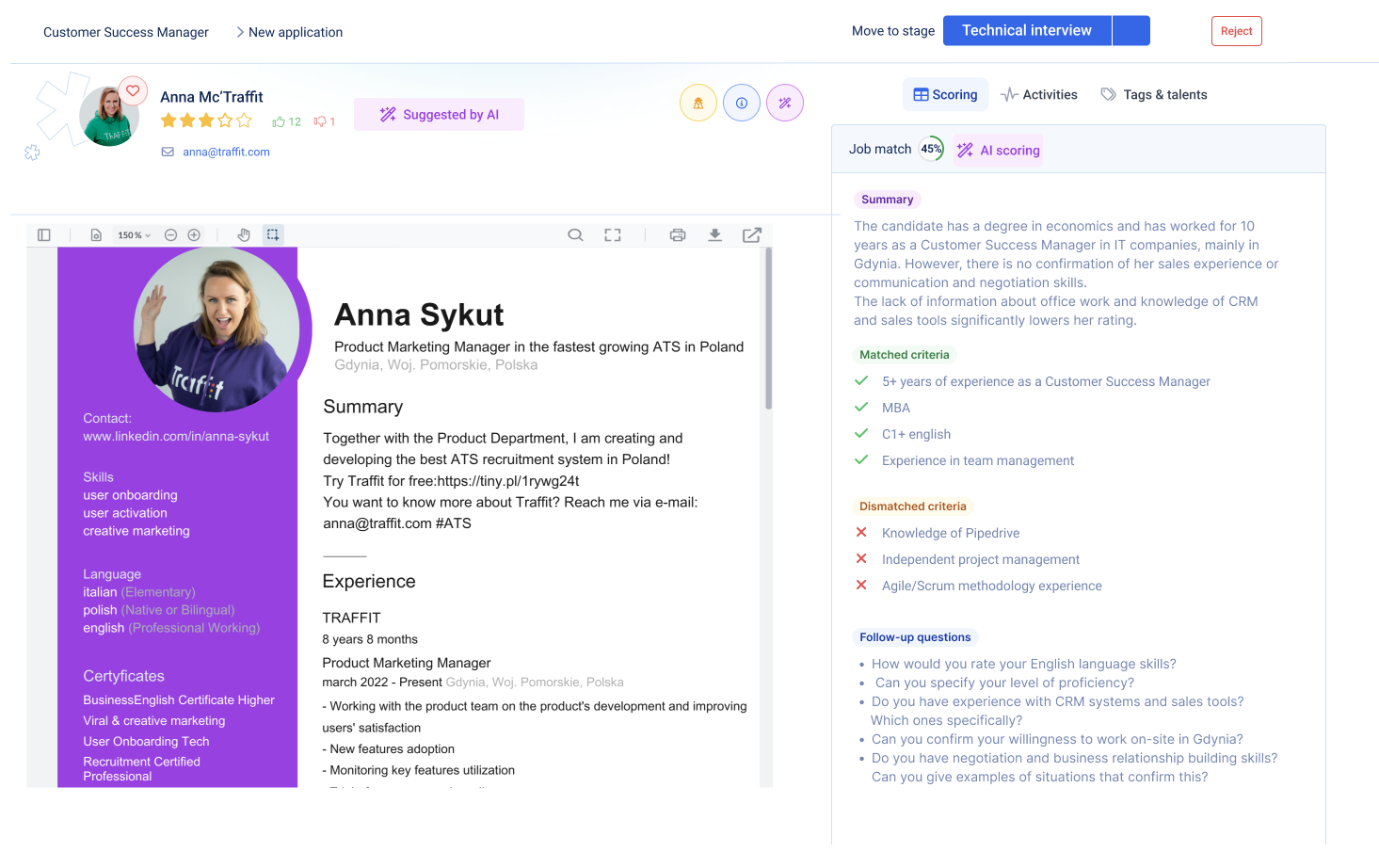Image resolution: width=1379 pixels, height=868 pixels.
Task: Click the 45% job match progress circle
Action: 931,149
